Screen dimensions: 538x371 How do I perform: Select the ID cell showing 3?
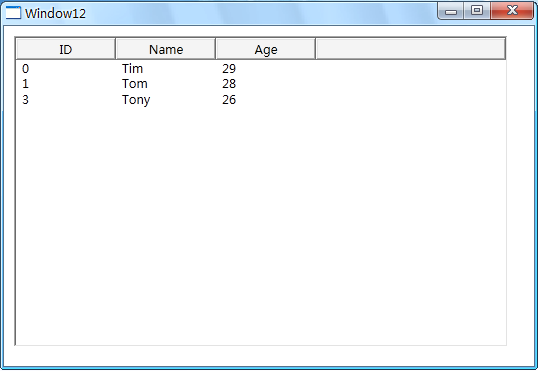tap(25, 100)
